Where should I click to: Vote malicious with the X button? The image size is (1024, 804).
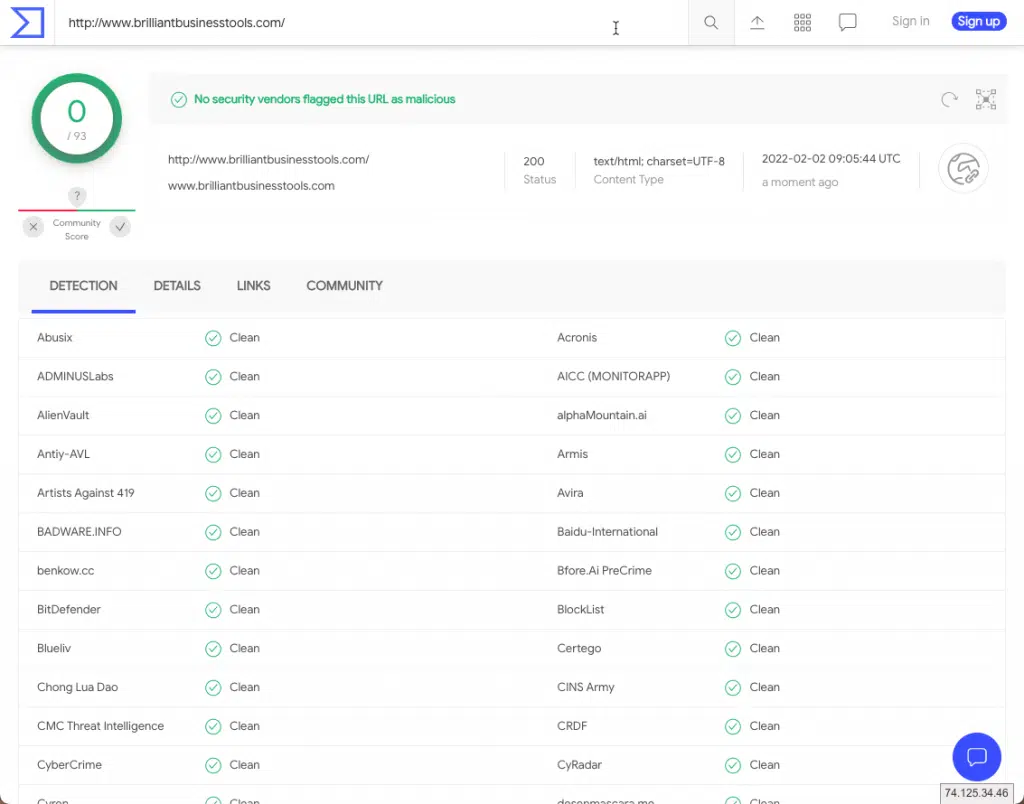tap(33, 227)
